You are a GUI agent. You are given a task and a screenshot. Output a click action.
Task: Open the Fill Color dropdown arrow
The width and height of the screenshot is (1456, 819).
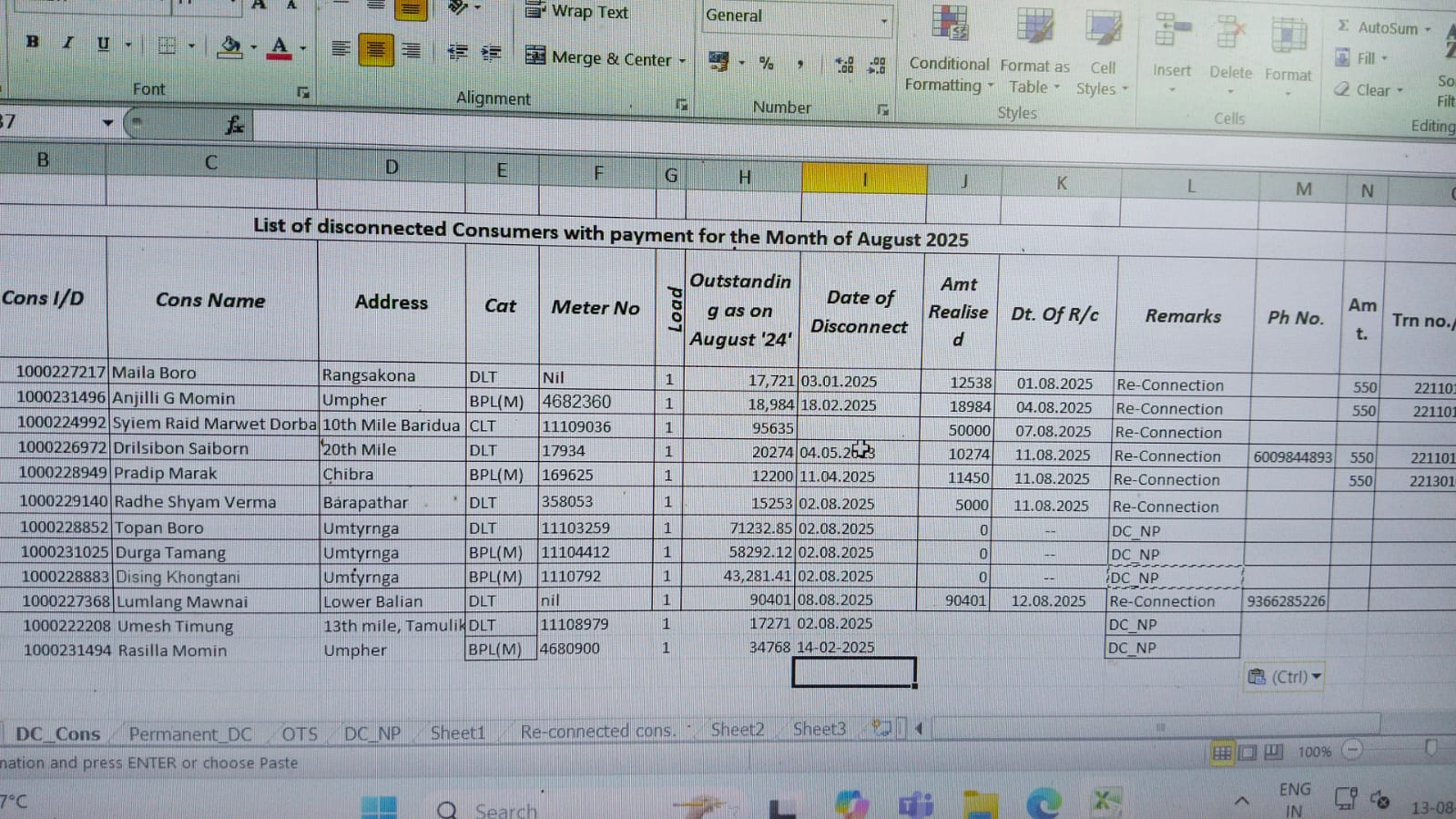pyautogui.click(x=253, y=47)
